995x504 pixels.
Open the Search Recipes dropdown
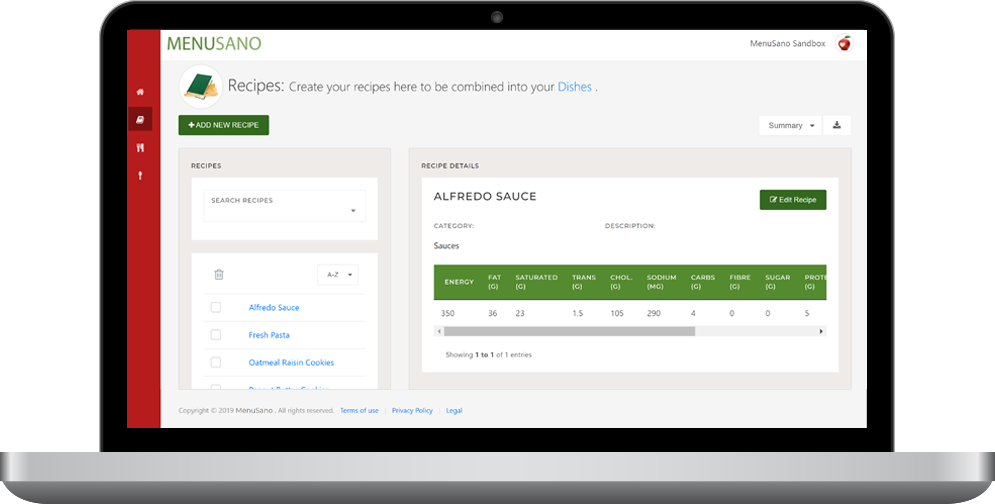[x=285, y=206]
